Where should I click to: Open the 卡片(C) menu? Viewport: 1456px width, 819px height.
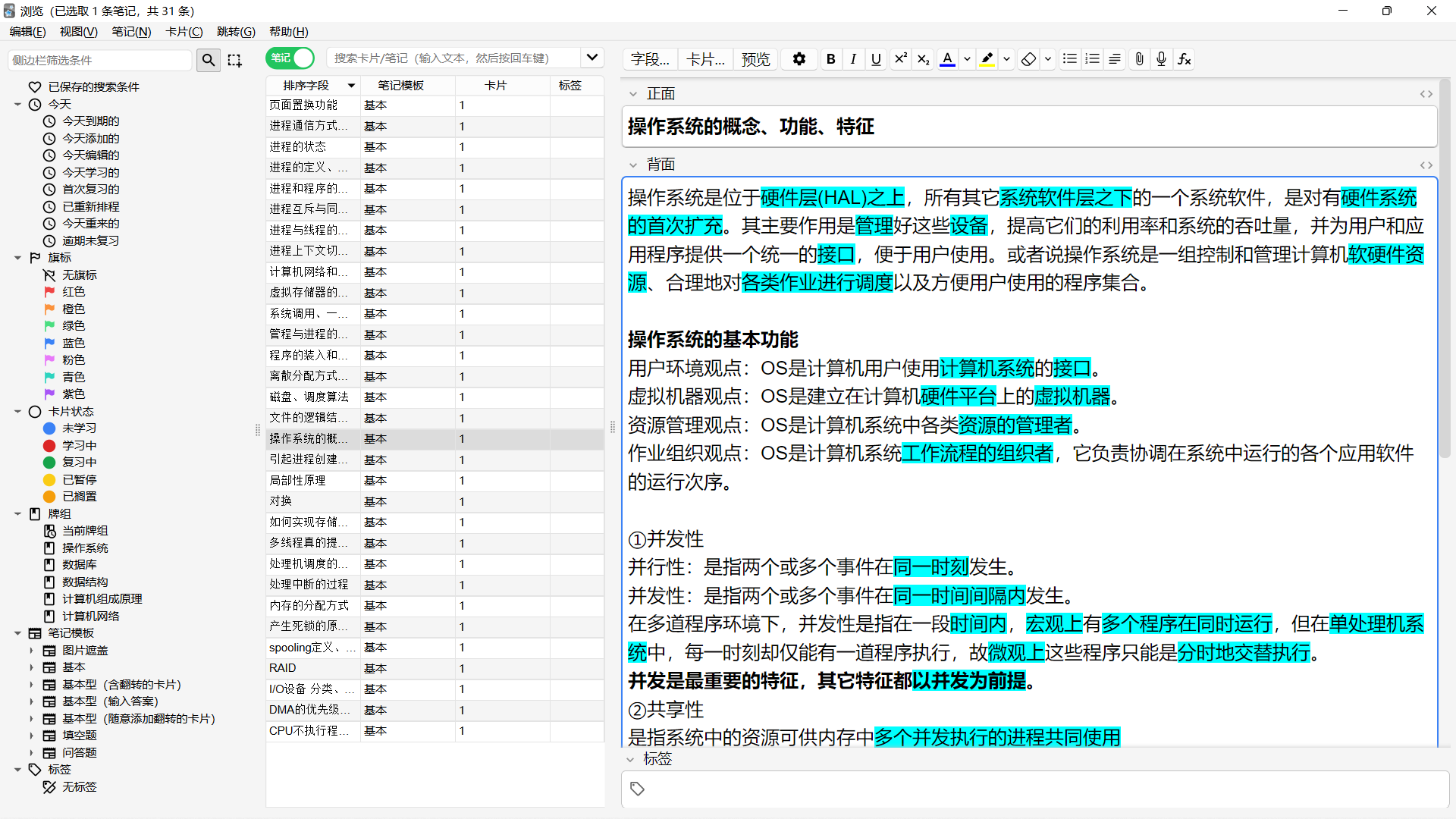coord(184,32)
